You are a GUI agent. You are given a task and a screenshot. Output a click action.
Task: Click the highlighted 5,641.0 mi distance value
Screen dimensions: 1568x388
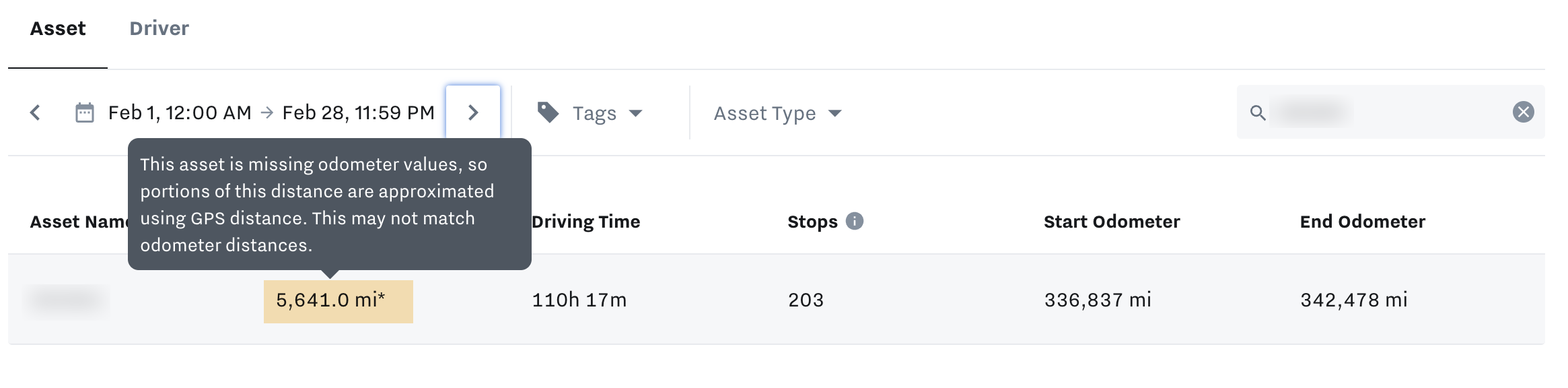(x=338, y=300)
